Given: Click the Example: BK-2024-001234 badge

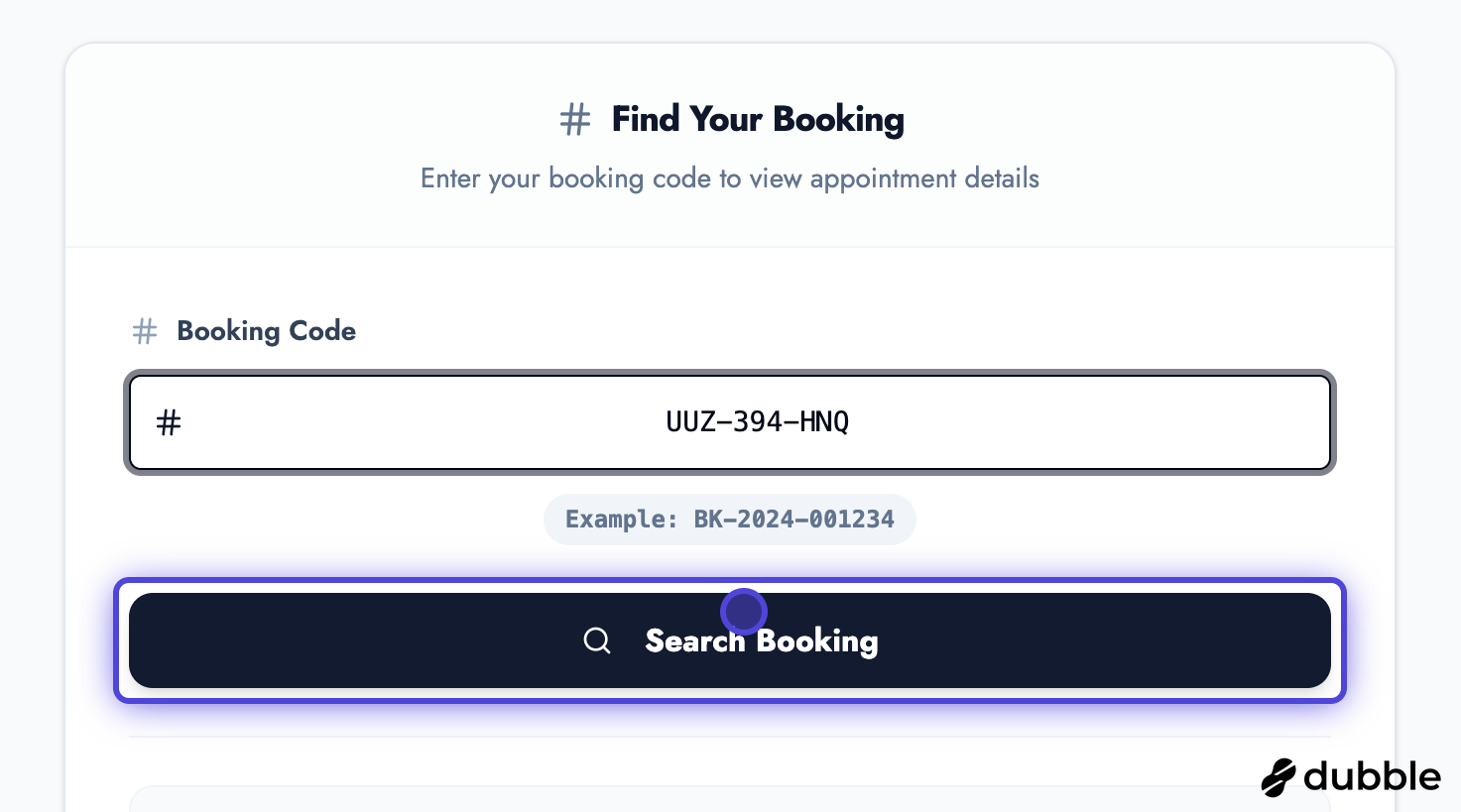Looking at the screenshot, I should point(730,519).
